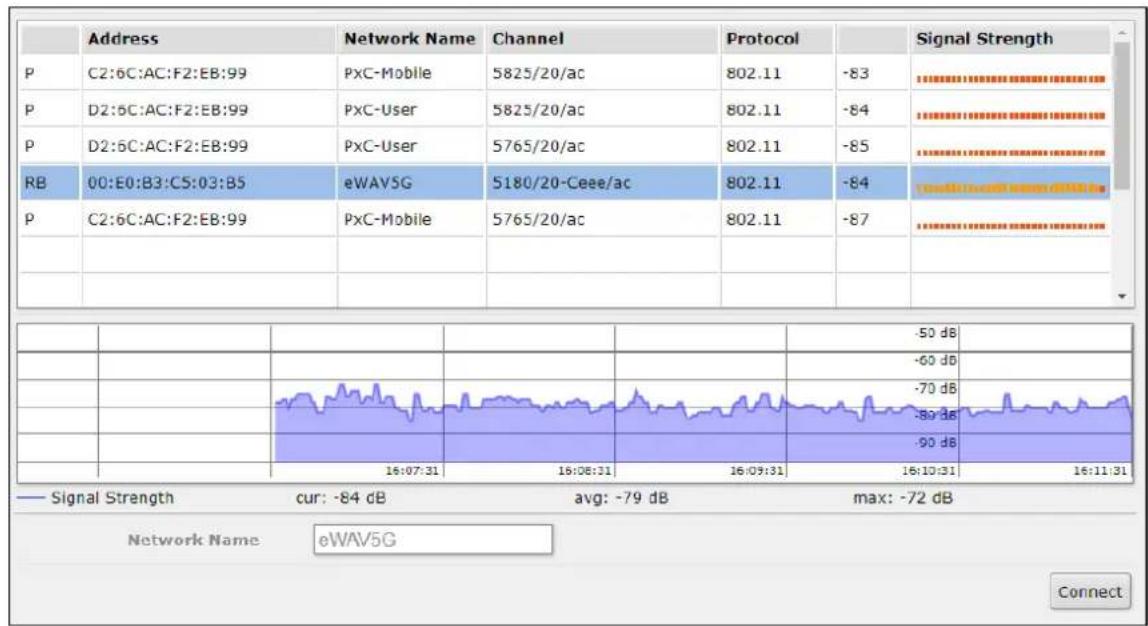Click the scroll-down arrow of the network list
This screenshot has height=626, width=1148.
pos(1122,297)
